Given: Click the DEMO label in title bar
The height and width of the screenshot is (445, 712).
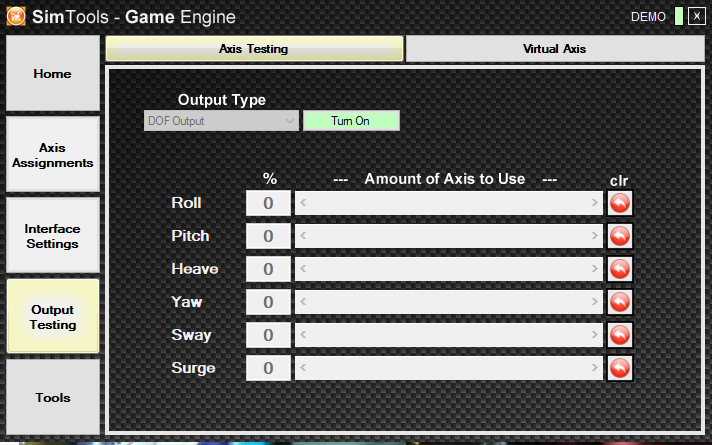Looking at the screenshot, I should pos(648,17).
